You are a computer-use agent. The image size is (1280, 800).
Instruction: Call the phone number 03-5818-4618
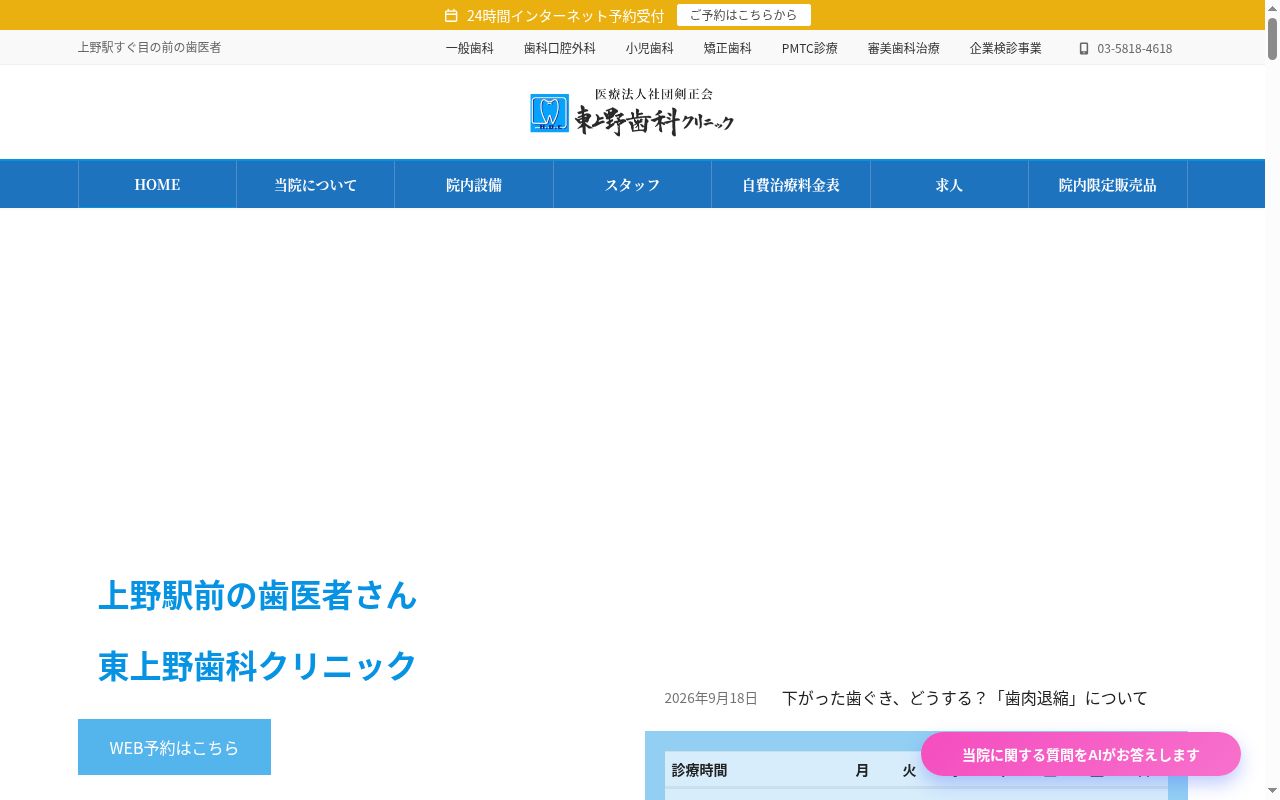click(x=1135, y=48)
